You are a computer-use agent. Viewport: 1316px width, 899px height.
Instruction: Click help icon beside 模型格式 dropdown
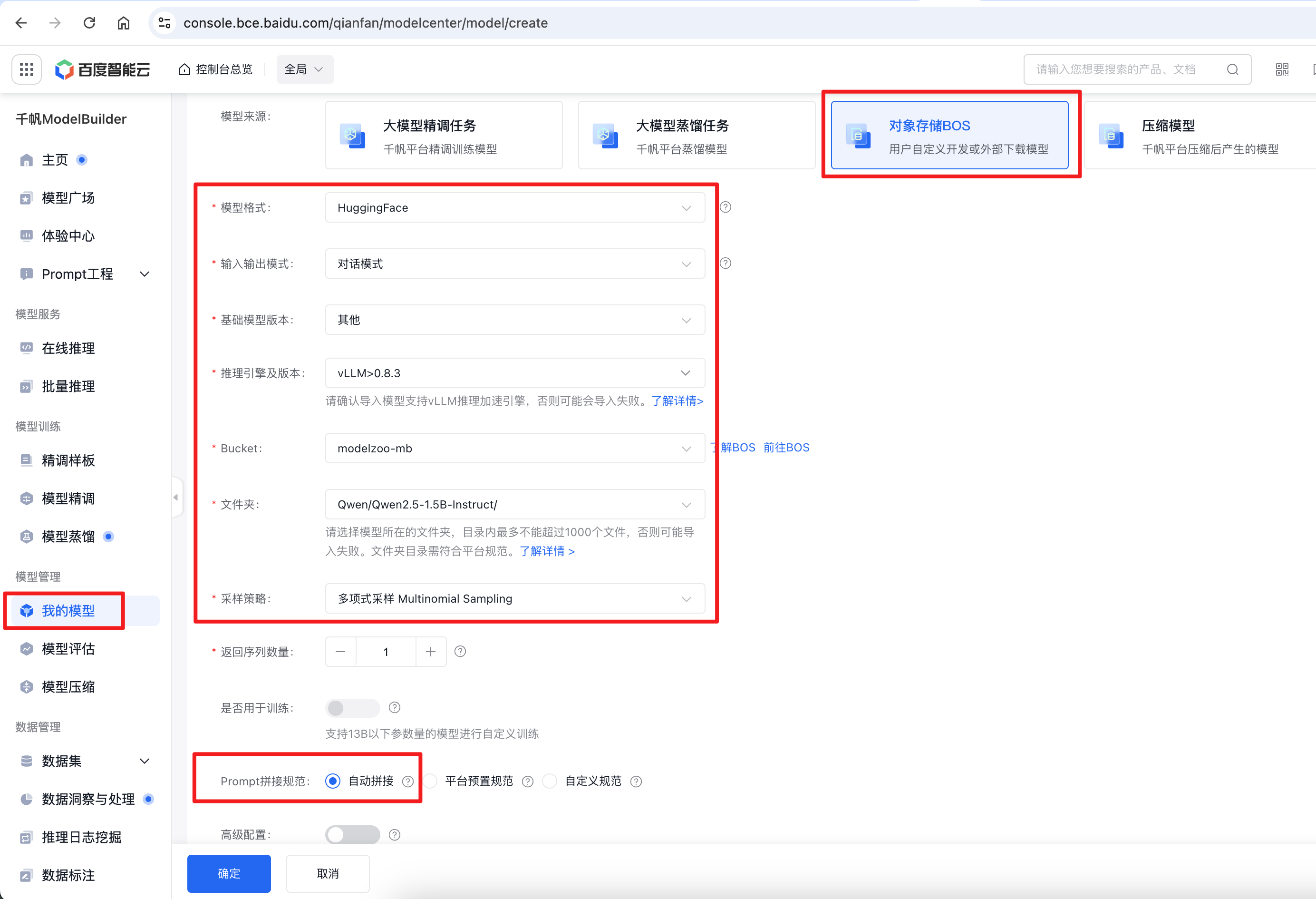tap(726, 207)
